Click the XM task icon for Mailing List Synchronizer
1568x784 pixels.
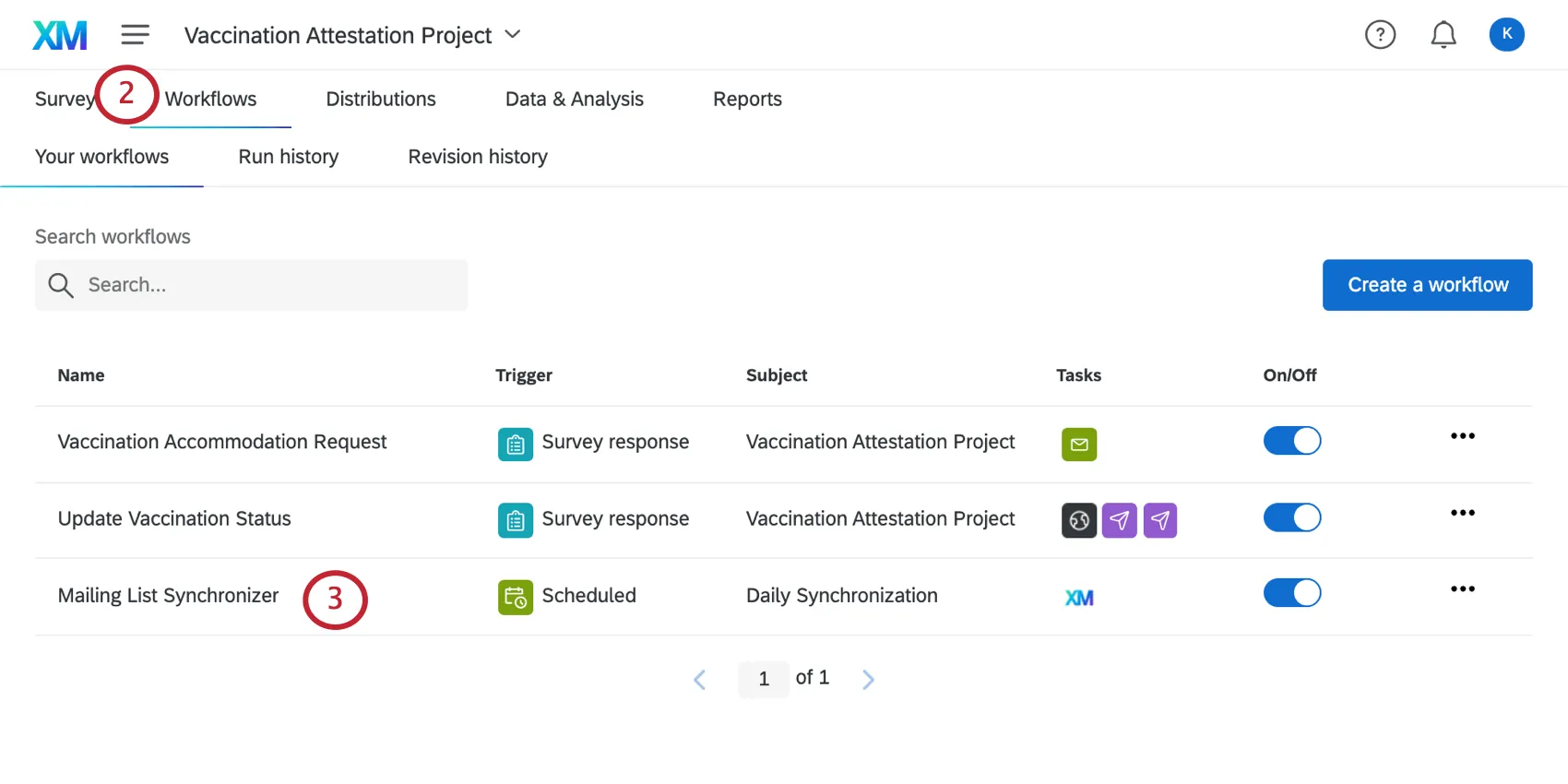coord(1079,598)
